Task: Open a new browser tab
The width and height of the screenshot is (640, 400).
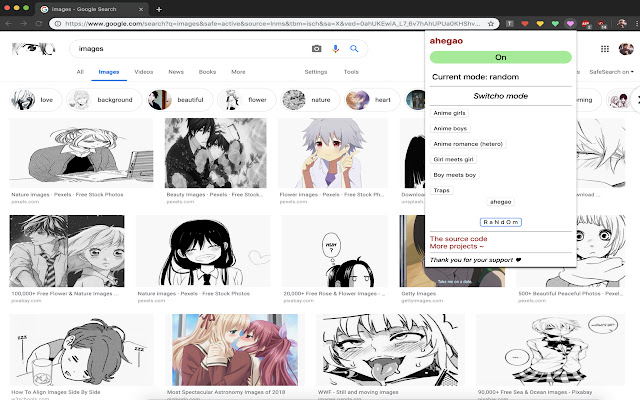Action: (x=159, y=9)
